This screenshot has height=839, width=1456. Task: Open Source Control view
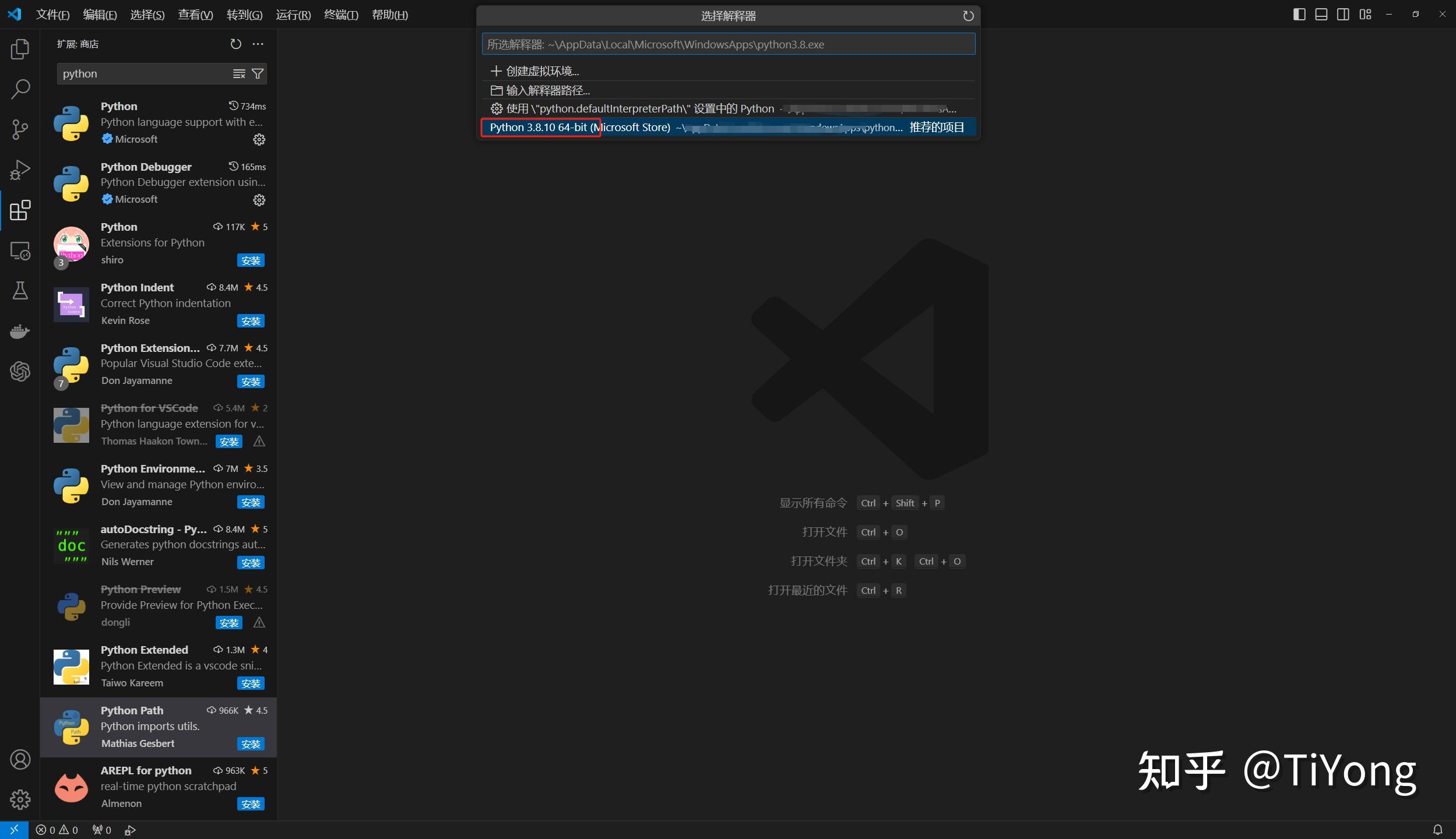point(20,129)
